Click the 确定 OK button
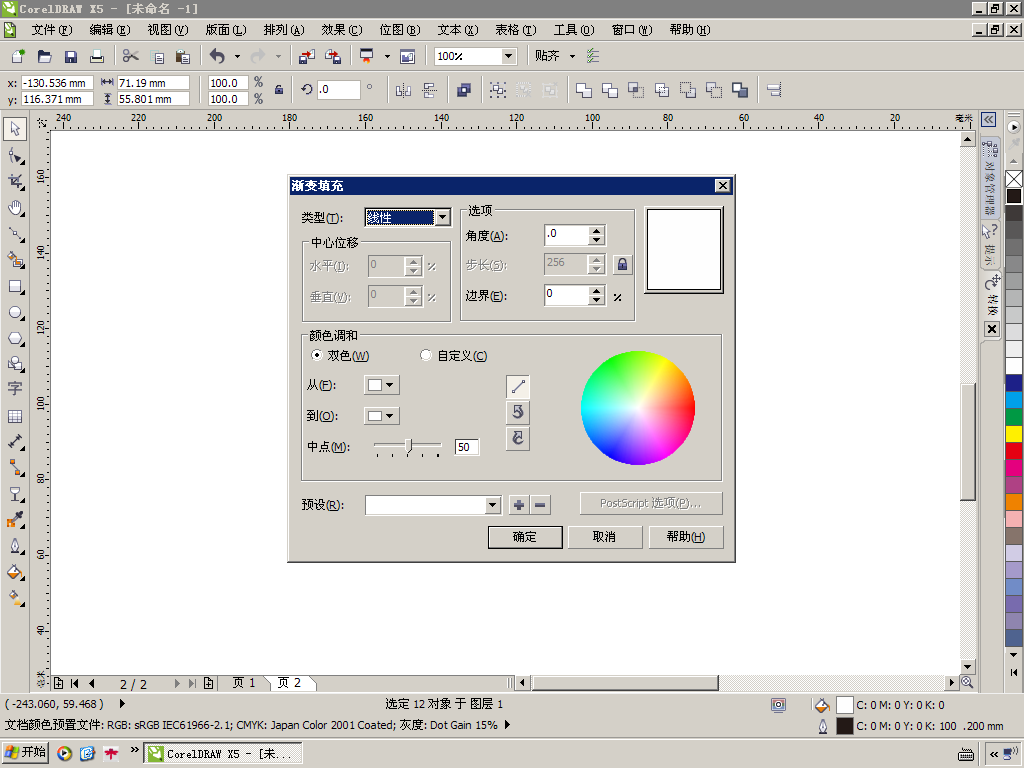1024x768 pixels. tap(525, 537)
